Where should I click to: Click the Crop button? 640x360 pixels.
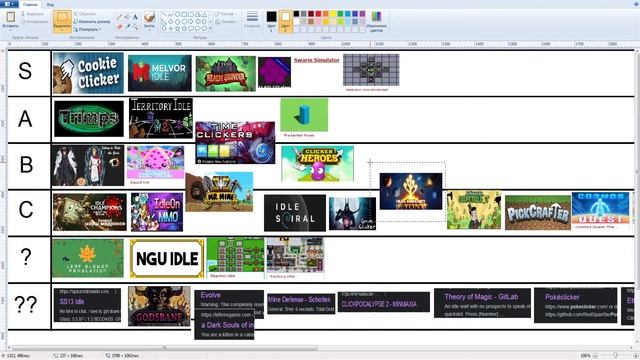(x=85, y=14)
